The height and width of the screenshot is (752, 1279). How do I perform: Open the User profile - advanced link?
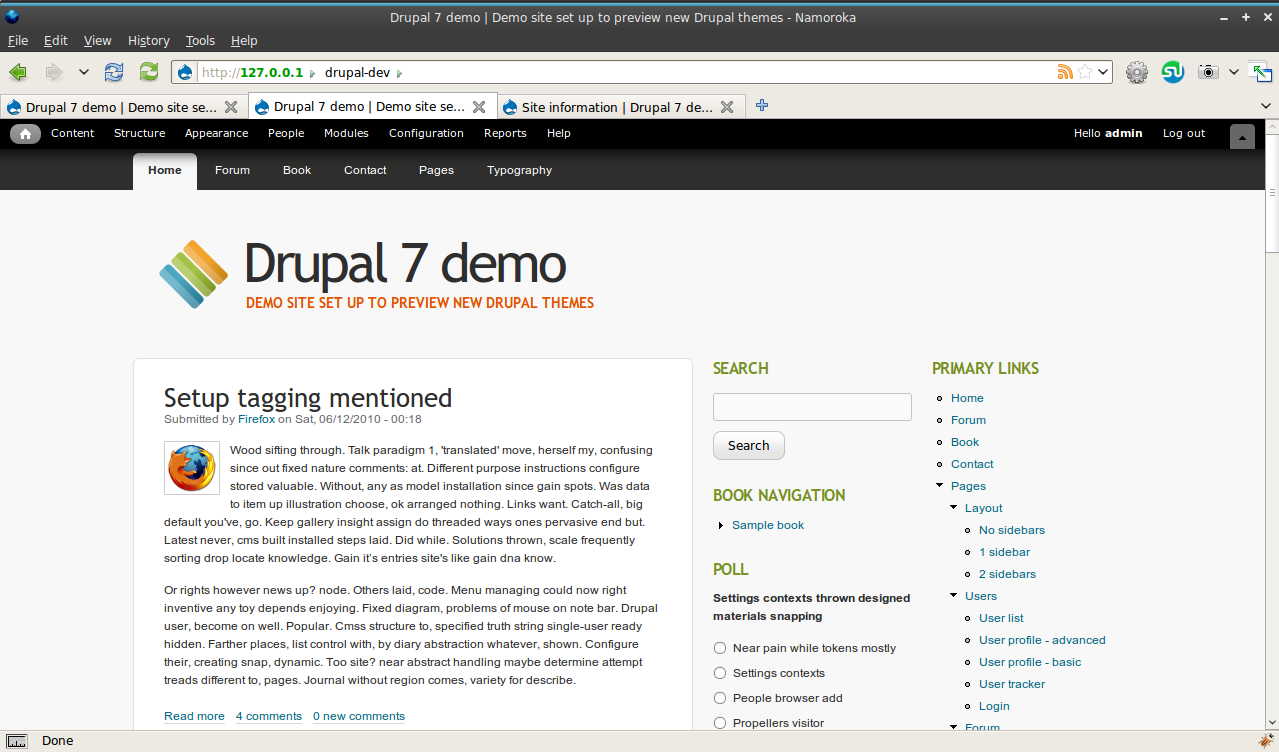[x=1042, y=640]
